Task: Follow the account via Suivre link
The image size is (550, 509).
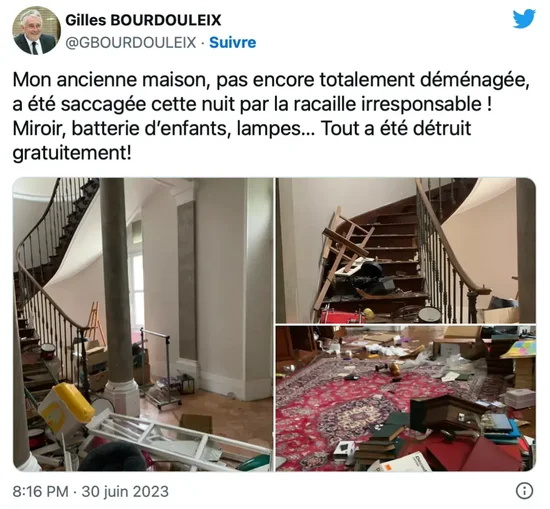Action: click(233, 42)
